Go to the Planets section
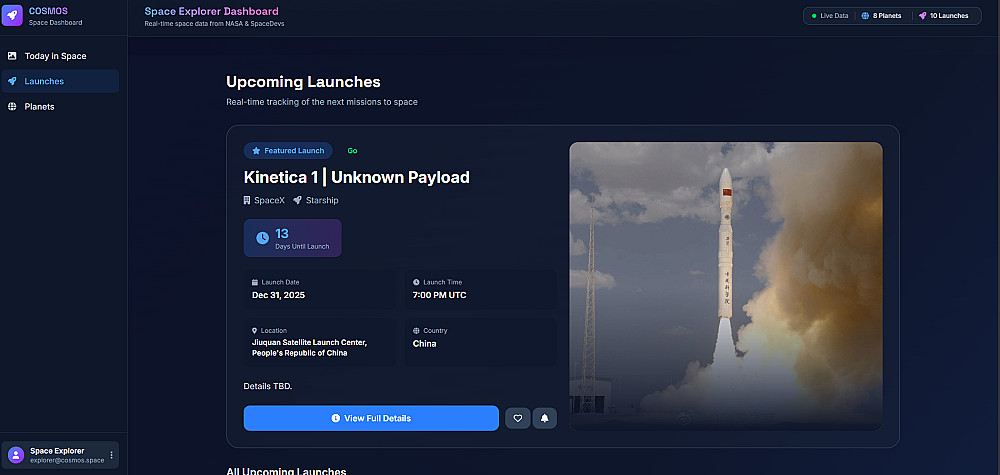This screenshot has height=475, width=1000. (60, 107)
